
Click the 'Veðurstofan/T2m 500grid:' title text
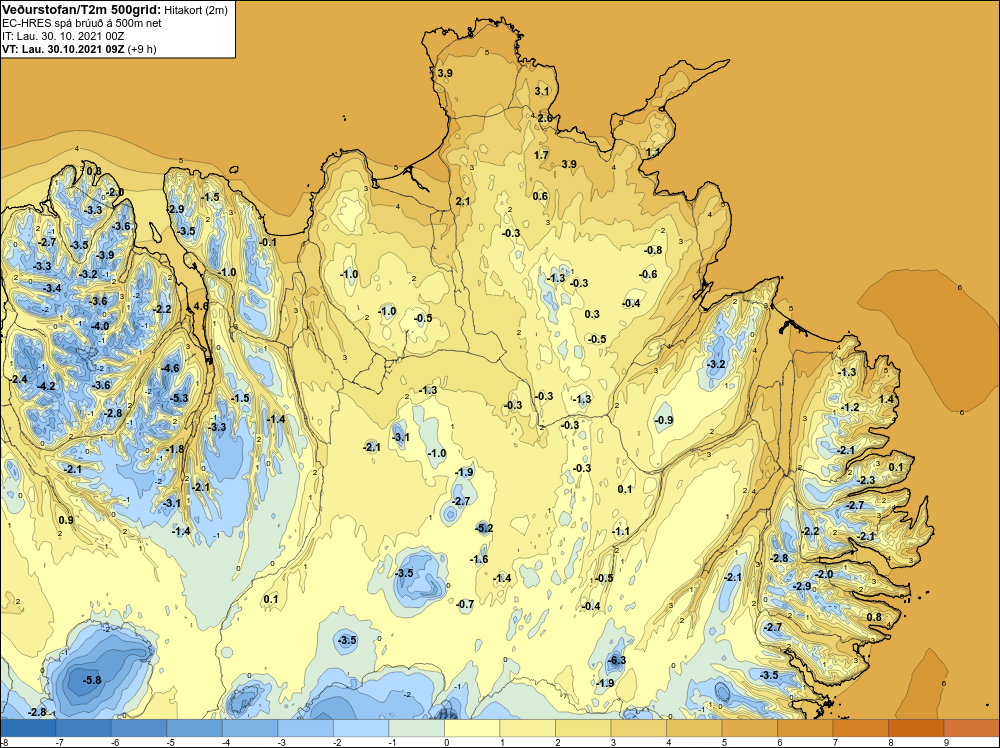pyautogui.click(x=82, y=10)
